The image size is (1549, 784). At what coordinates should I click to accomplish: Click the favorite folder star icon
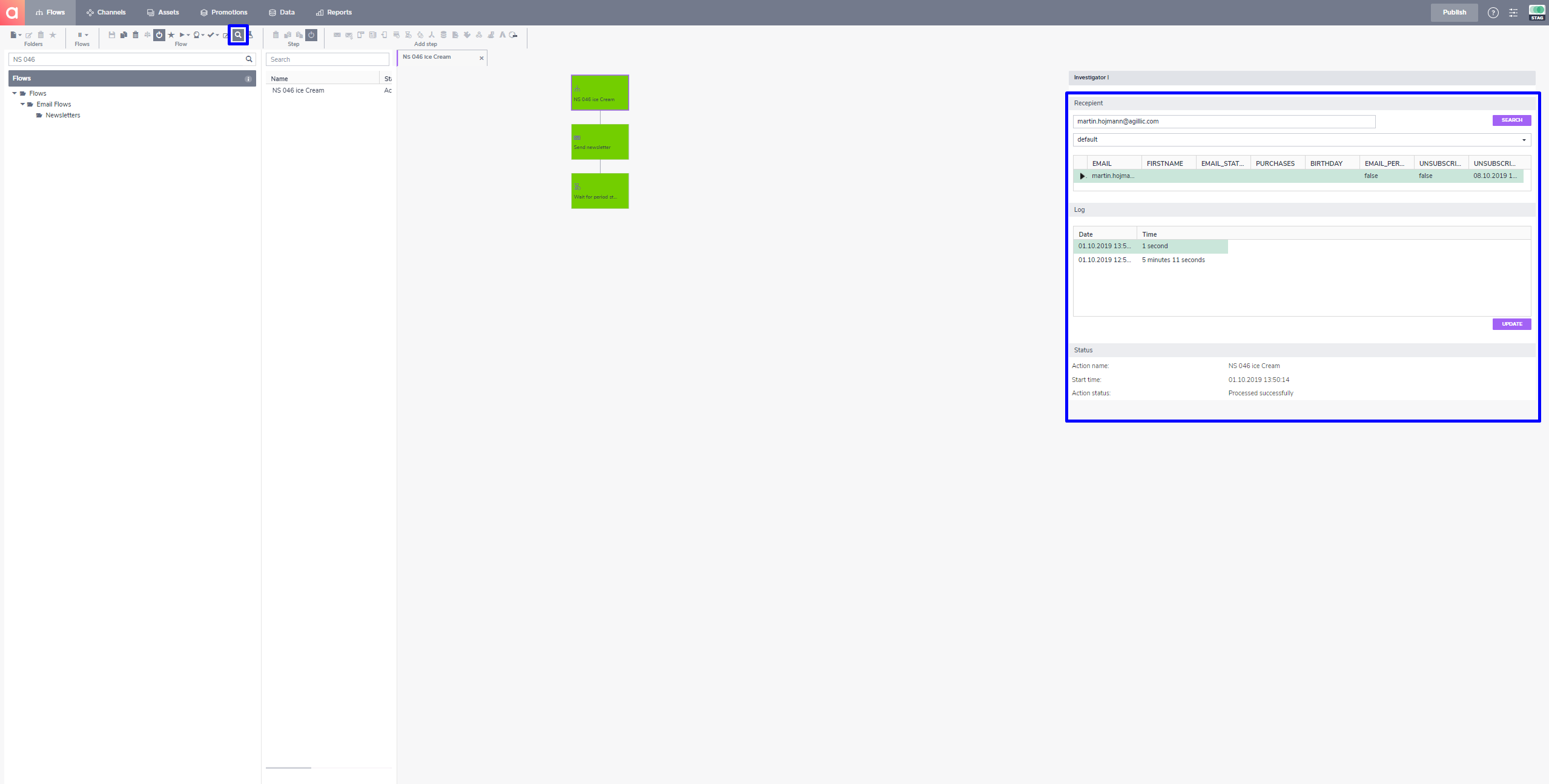click(53, 35)
